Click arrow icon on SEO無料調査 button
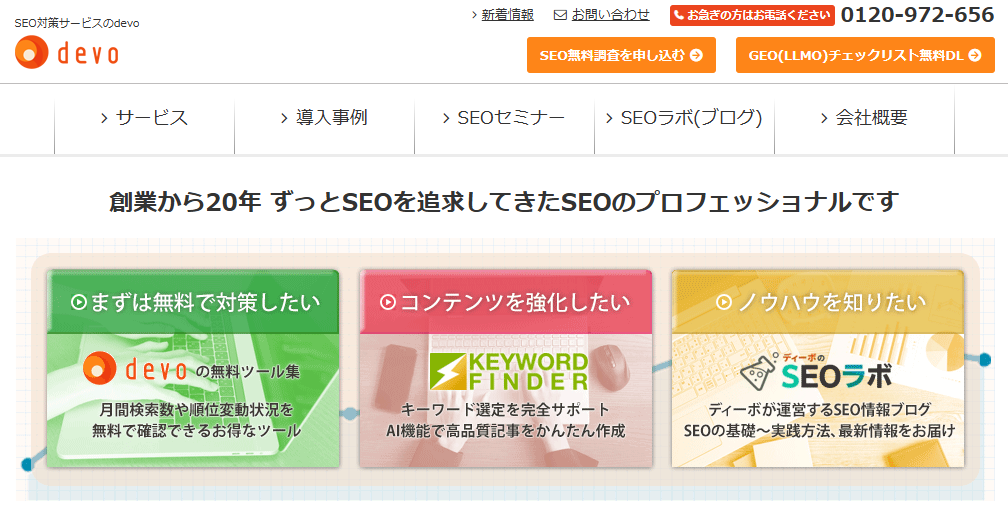Viewport: 1008px width, 522px height. pyautogui.click(x=696, y=56)
